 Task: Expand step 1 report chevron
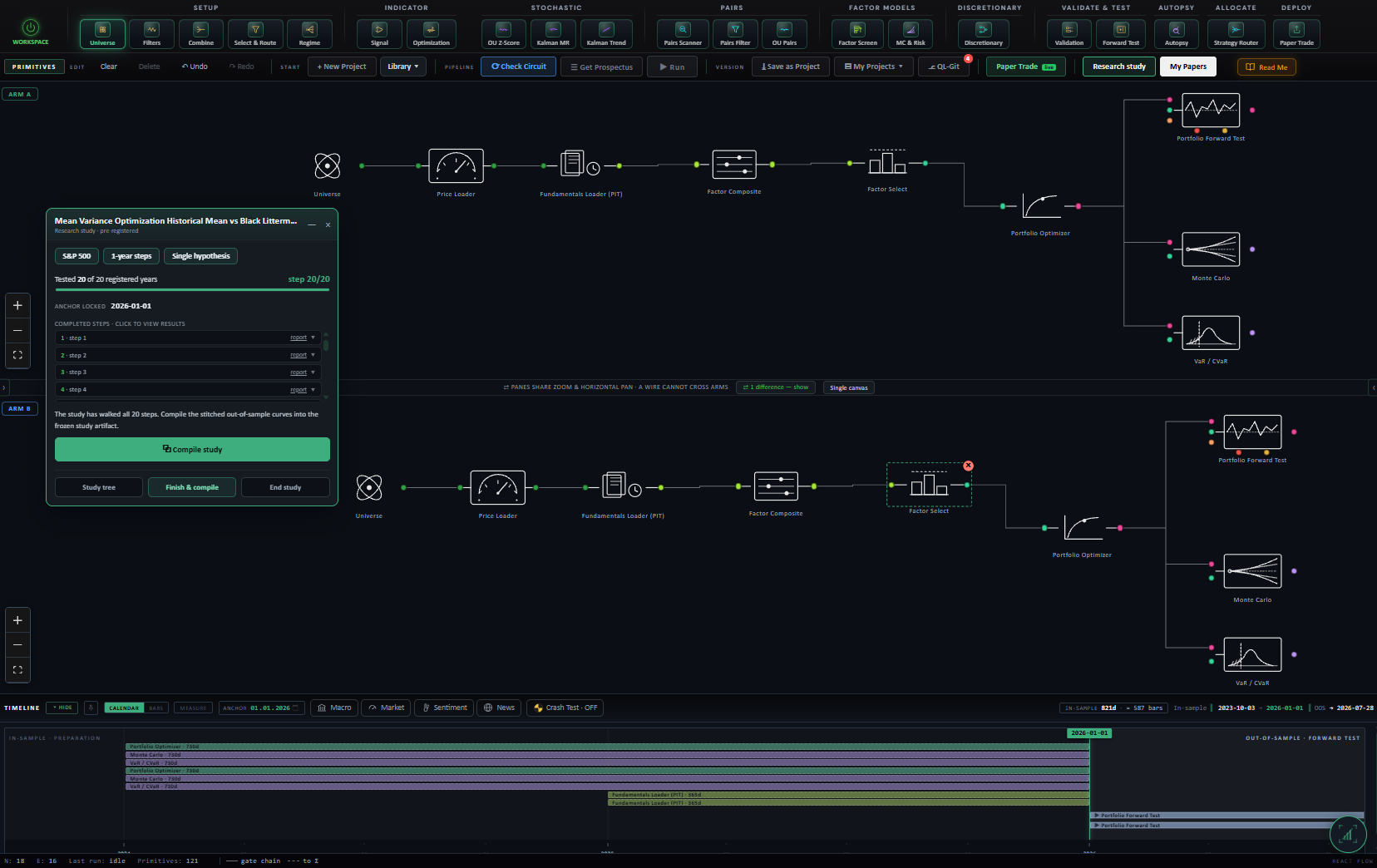313,338
